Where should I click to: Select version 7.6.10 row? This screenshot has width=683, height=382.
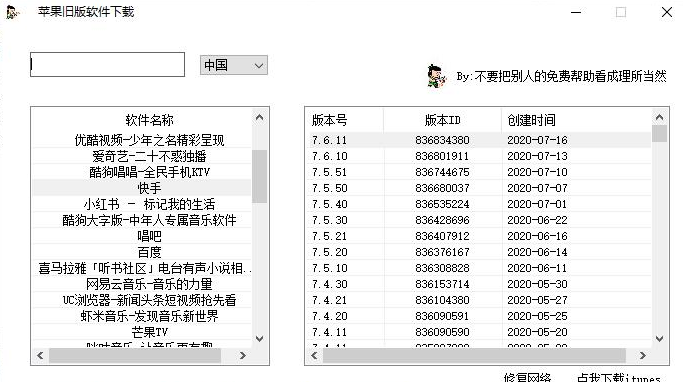pos(479,156)
